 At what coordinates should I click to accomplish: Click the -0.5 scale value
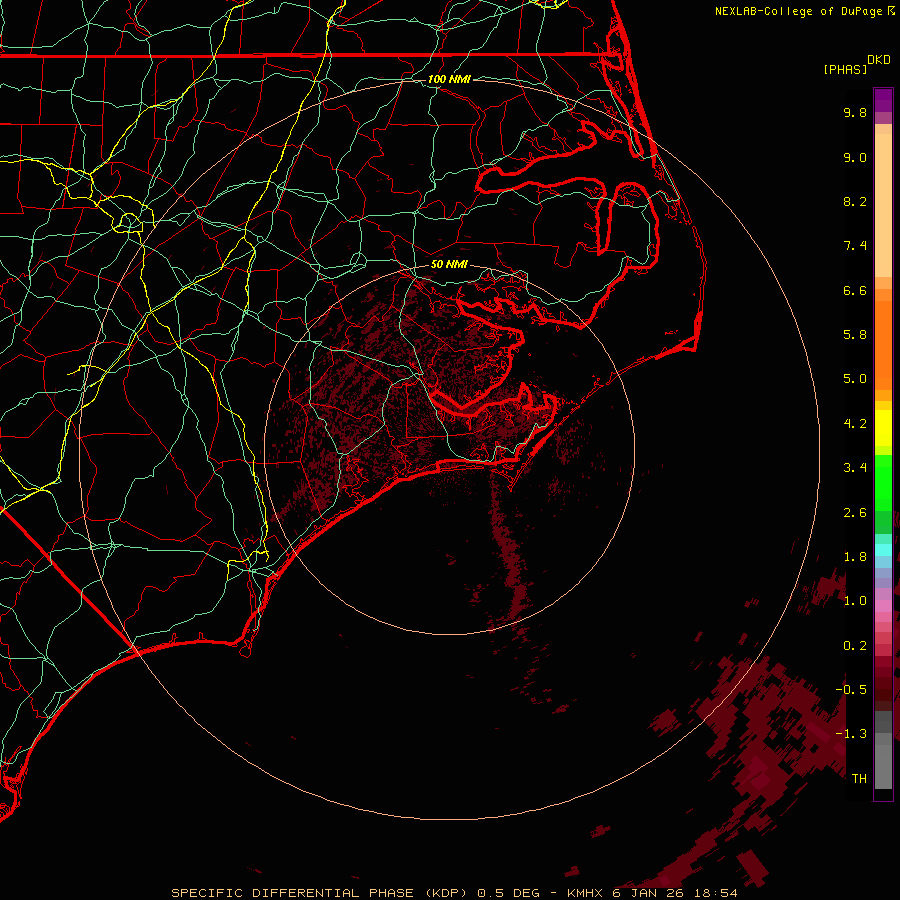[851, 690]
